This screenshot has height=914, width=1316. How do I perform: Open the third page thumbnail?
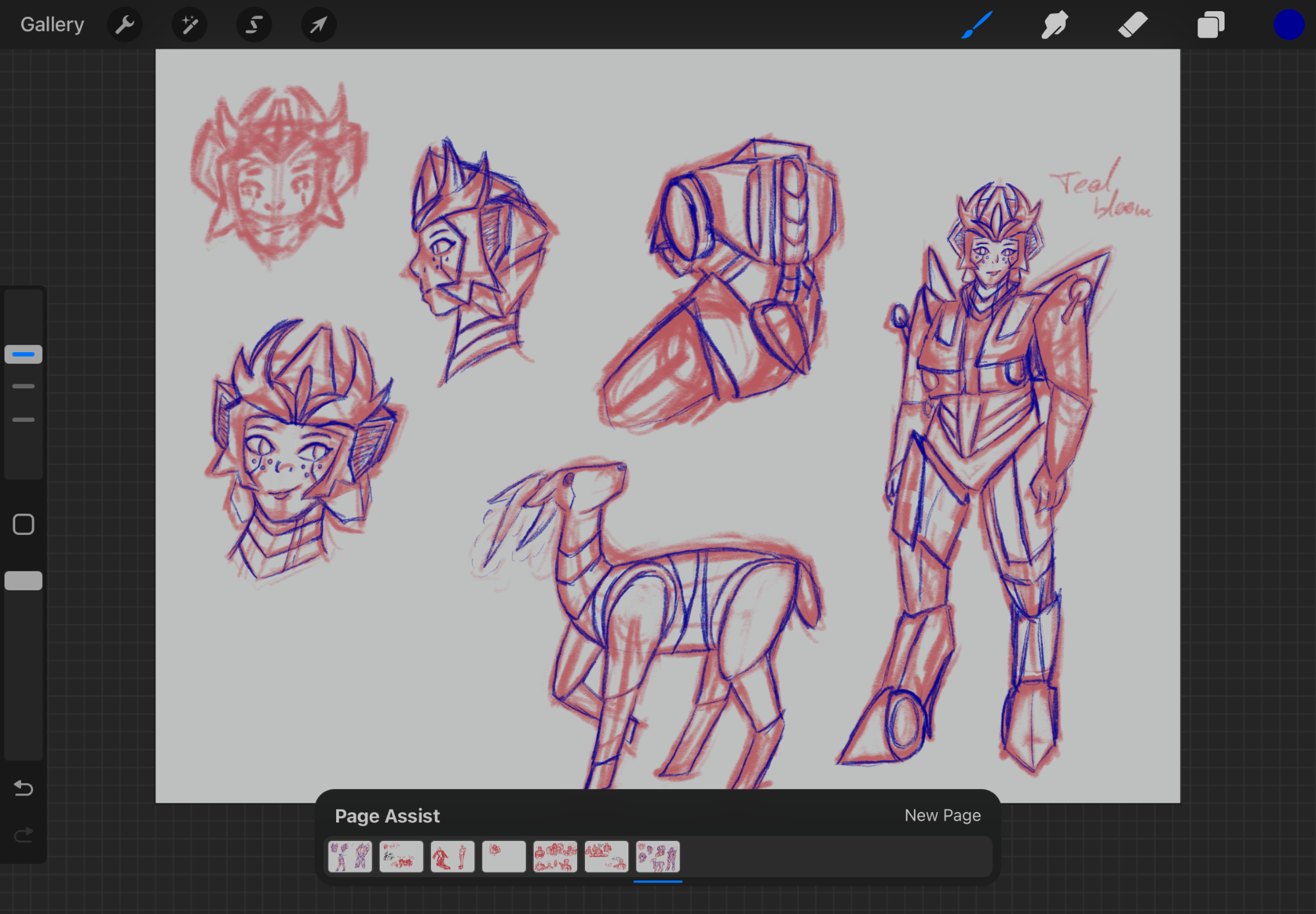[453, 857]
